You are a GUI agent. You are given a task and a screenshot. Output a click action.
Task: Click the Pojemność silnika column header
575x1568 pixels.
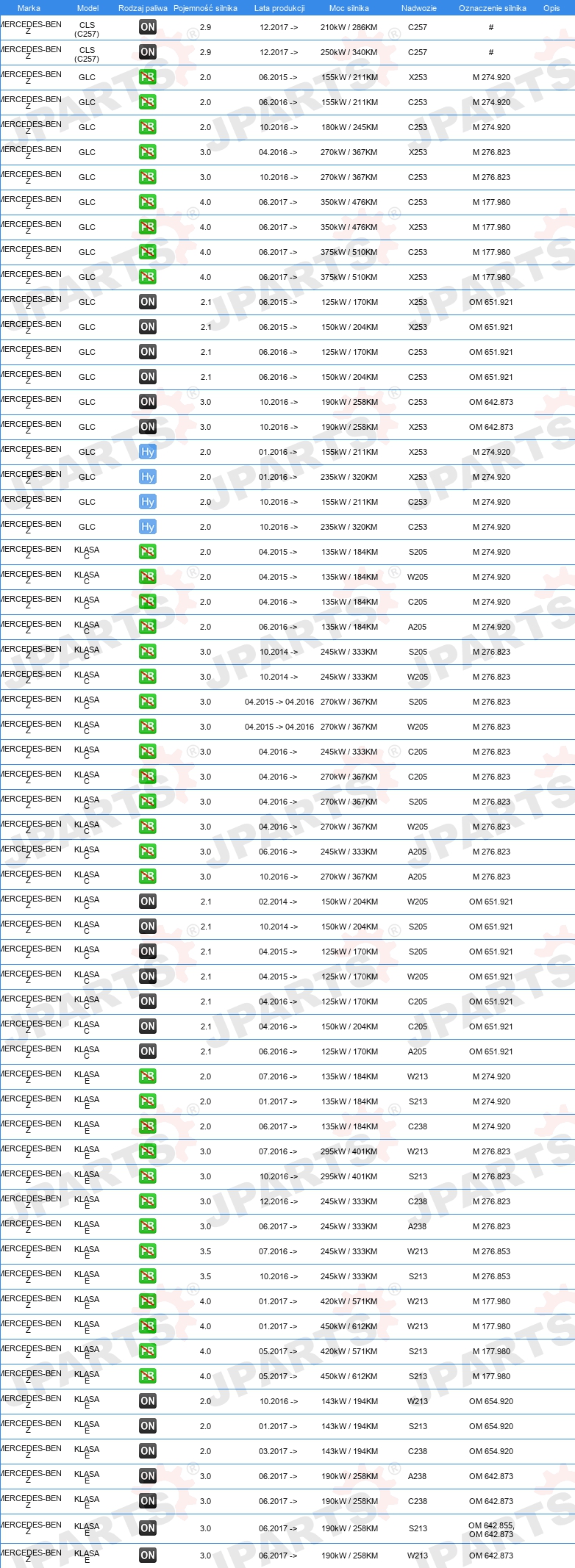pyautogui.click(x=205, y=8)
